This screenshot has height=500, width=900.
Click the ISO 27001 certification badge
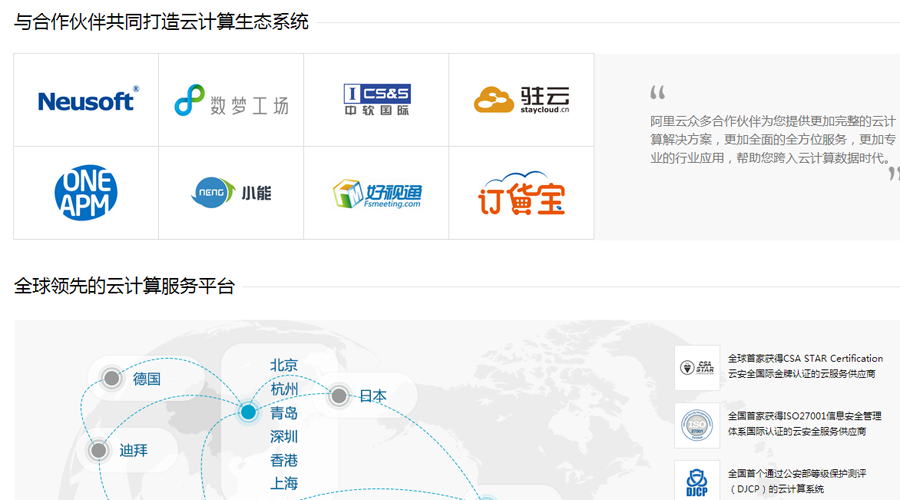coord(697,425)
